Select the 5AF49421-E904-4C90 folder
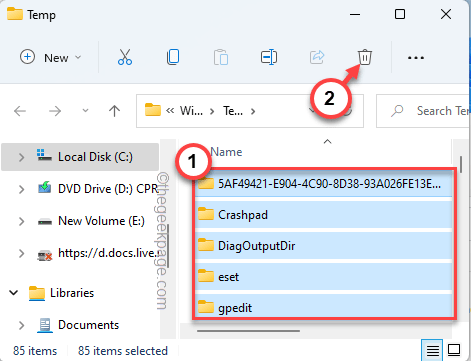 click(x=323, y=183)
